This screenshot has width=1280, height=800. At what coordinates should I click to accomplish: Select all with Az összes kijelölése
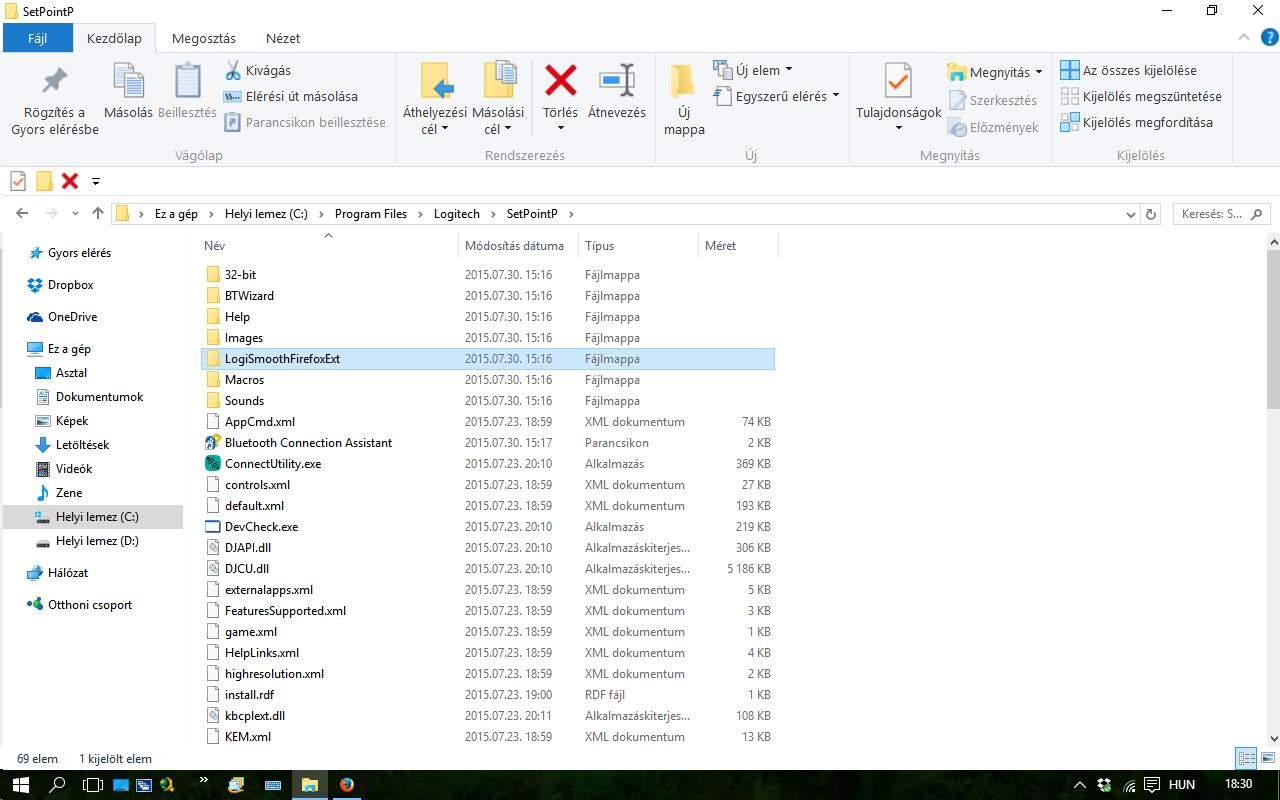coord(1129,70)
